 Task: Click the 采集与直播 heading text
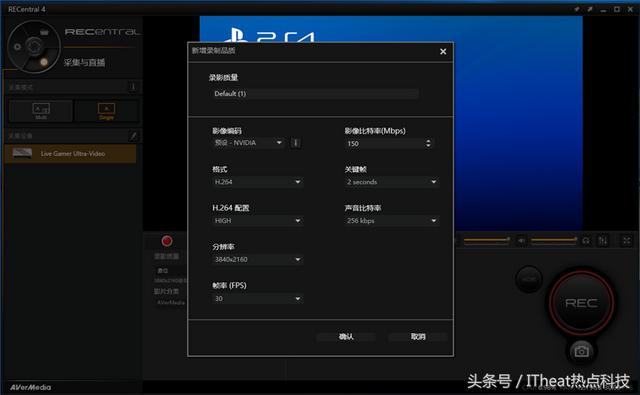[x=84, y=62]
